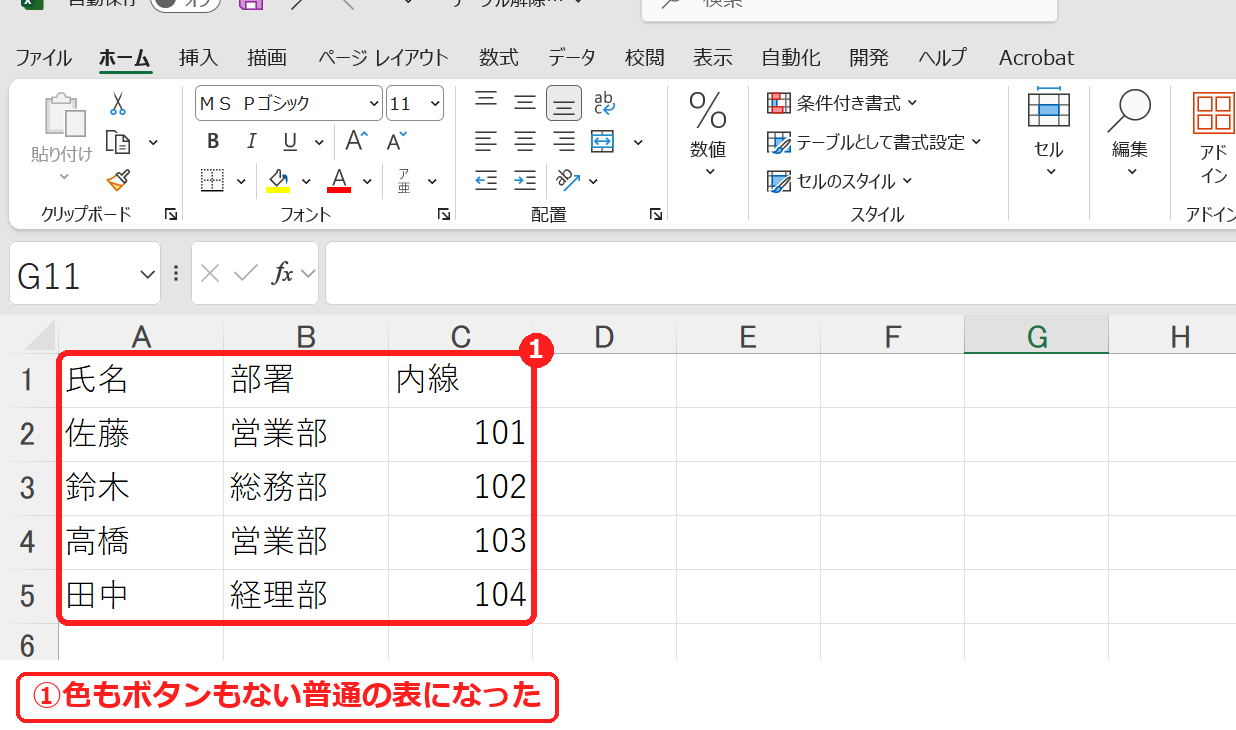The image size is (1236, 730).
Task: Click inside the formula bar
Action: click(x=780, y=274)
